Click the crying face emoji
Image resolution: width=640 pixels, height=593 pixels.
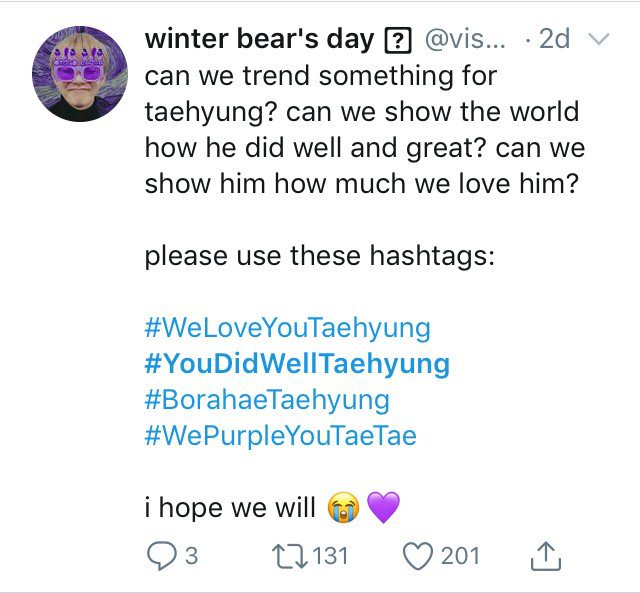pos(343,507)
